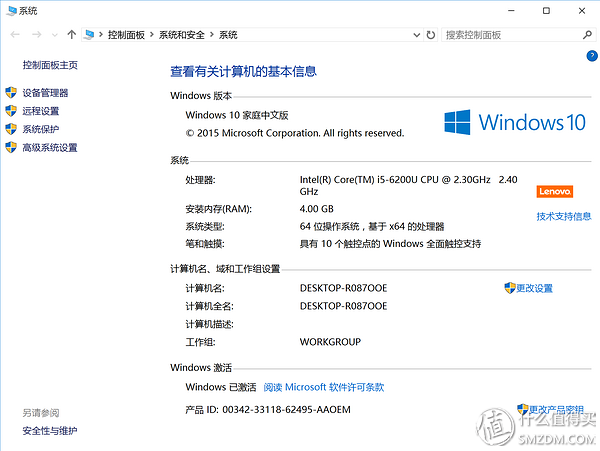Click product ID 00342-33118-62495-AAOEM
Image resolution: width=600 pixels, height=451 pixels.
click(286, 410)
